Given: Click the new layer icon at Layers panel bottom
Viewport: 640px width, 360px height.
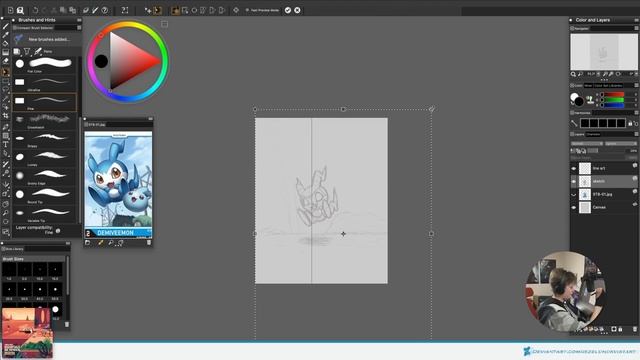Looking at the screenshot, I should pos(613,329).
